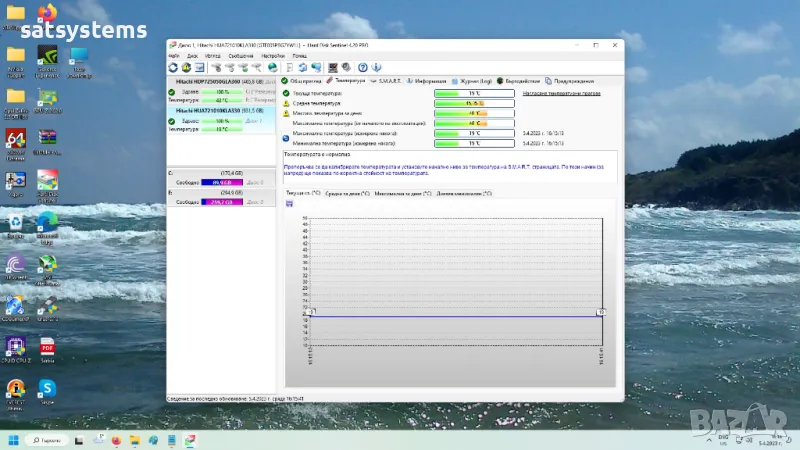Image resolution: width=800 pixels, height=450 pixels.
Task: Open the Диск menu
Action: tap(191, 56)
